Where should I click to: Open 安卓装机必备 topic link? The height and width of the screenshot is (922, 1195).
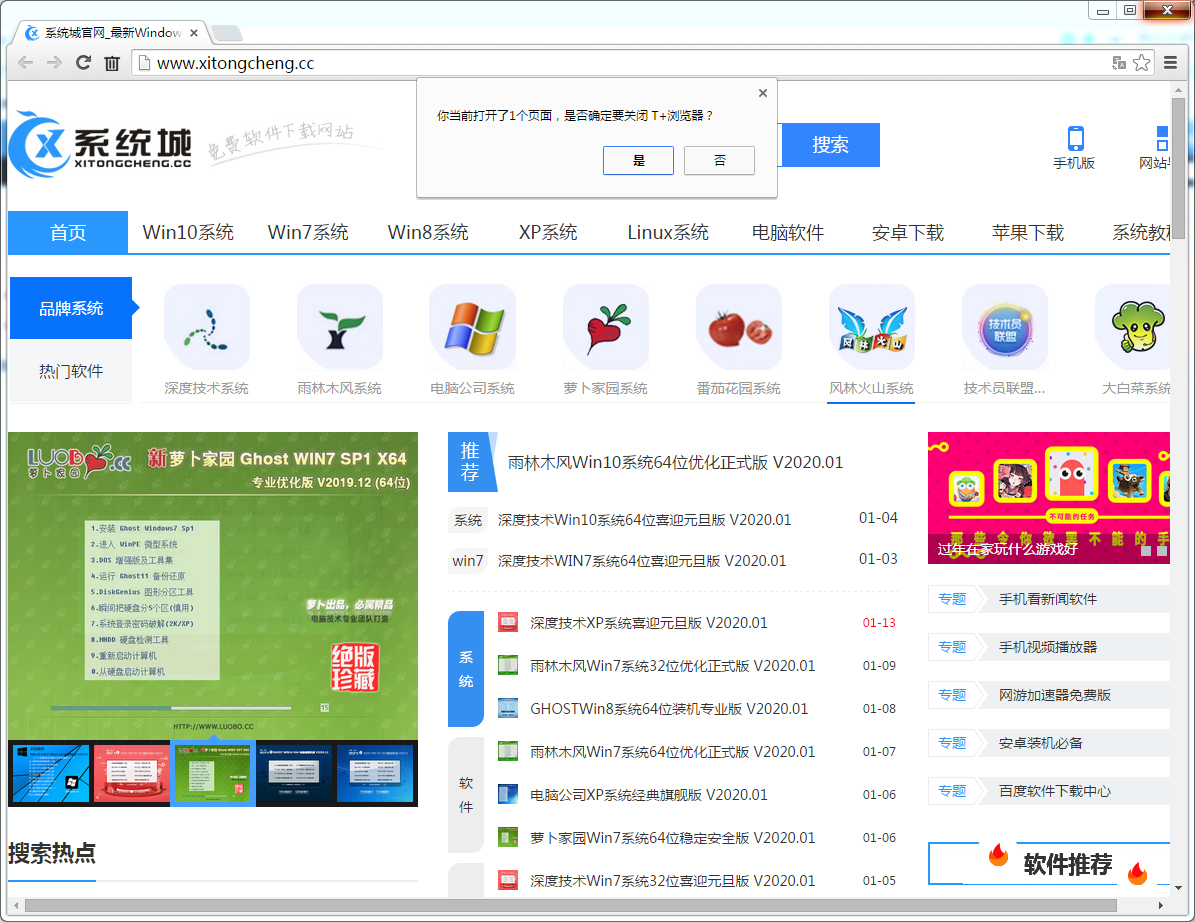point(1040,743)
